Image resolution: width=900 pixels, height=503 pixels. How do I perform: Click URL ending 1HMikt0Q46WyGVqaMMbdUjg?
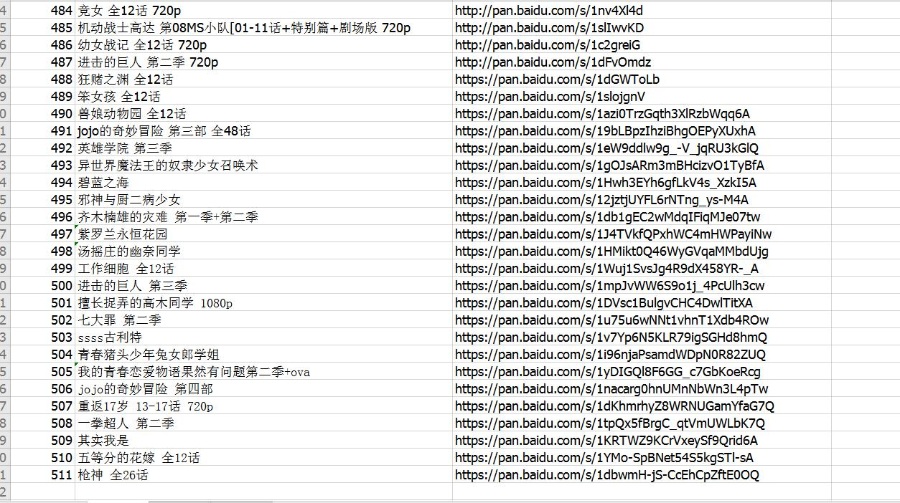(612, 252)
